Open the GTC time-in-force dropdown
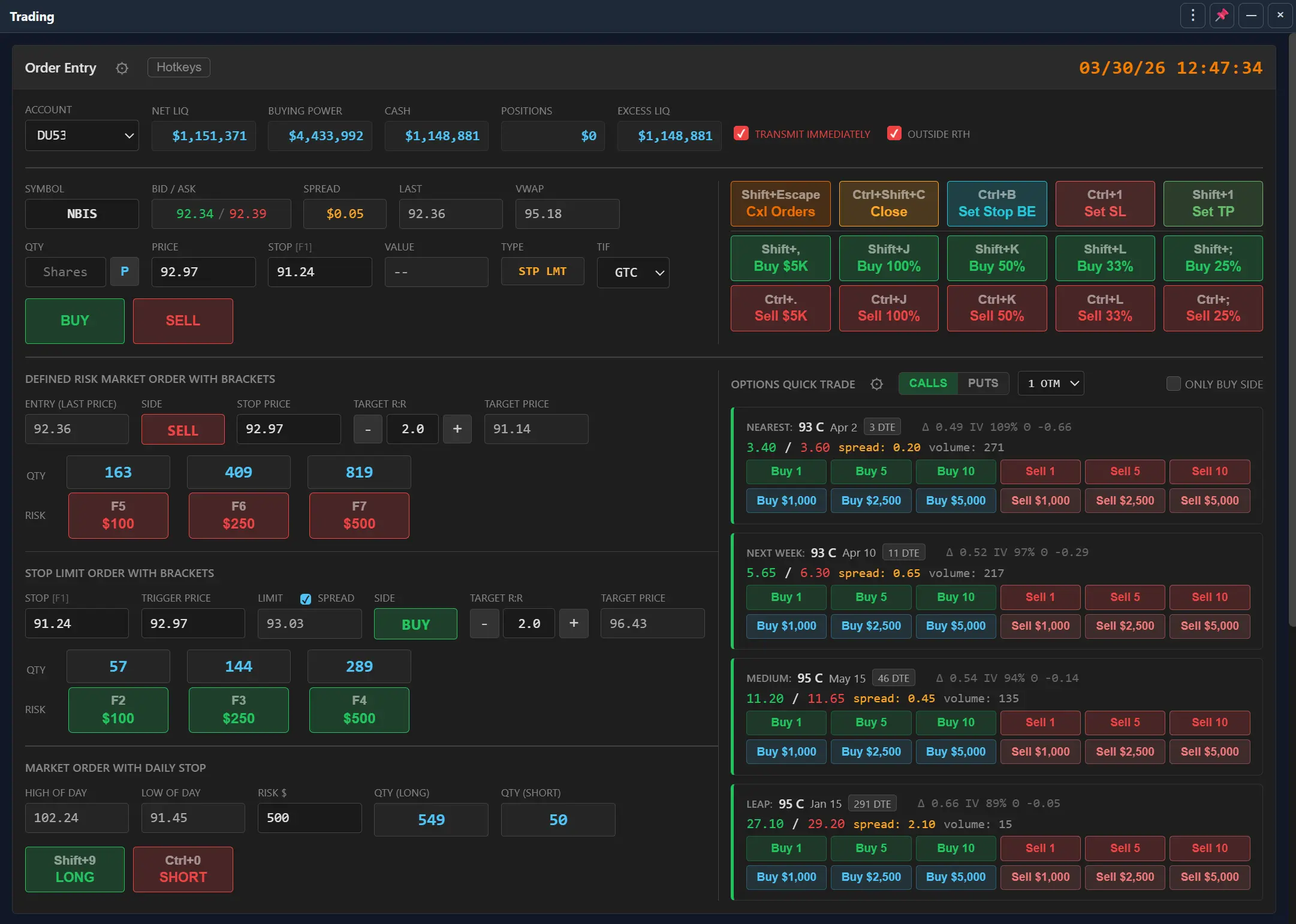 click(x=633, y=272)
